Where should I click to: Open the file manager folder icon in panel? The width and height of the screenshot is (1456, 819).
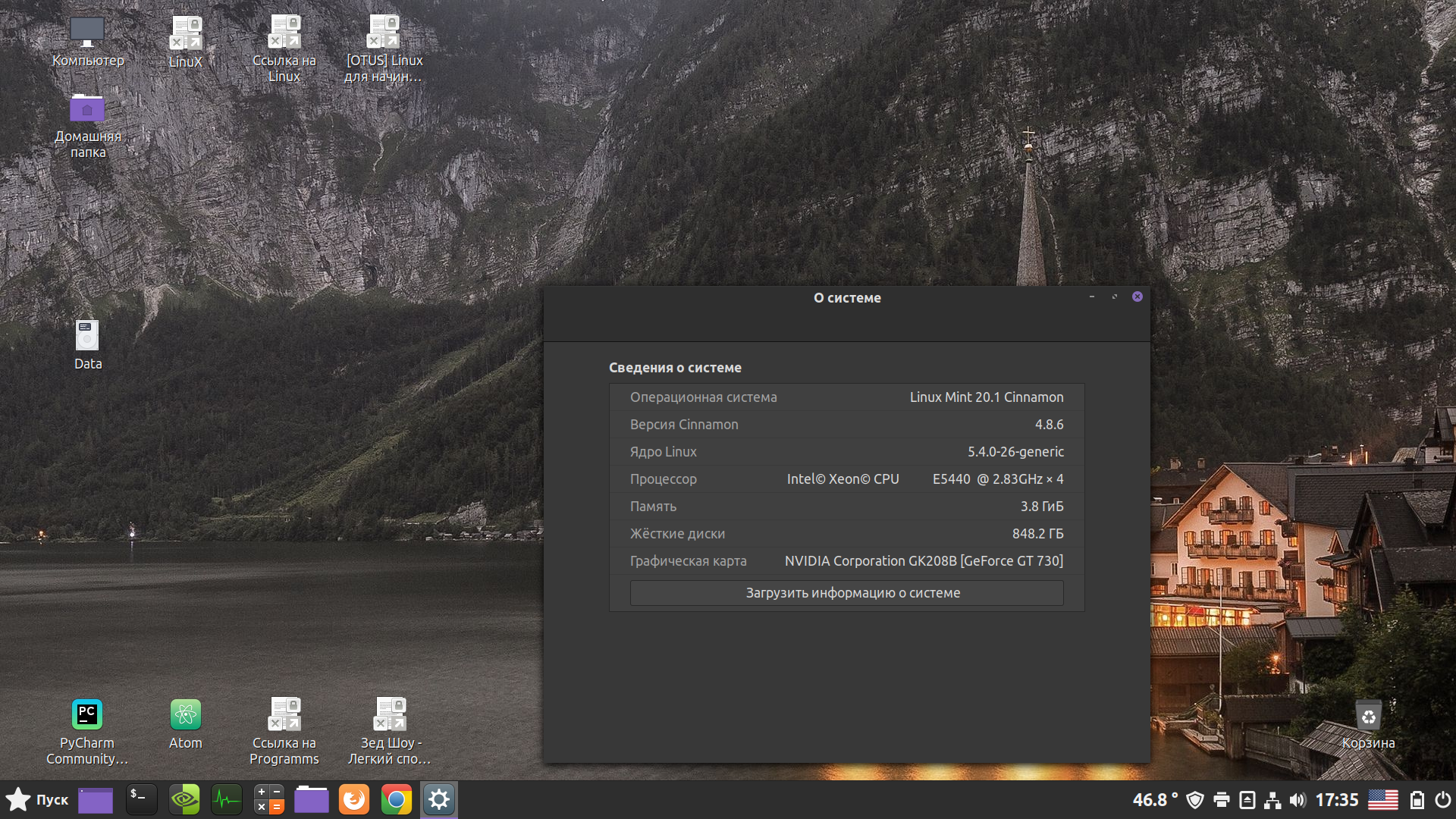click(312, 799)
